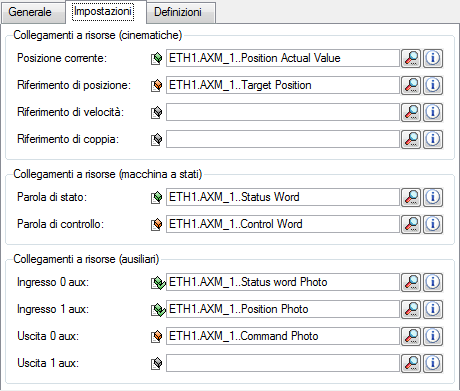Switch to the Generale tab
460x391 pixels.
tap(33, 13)
